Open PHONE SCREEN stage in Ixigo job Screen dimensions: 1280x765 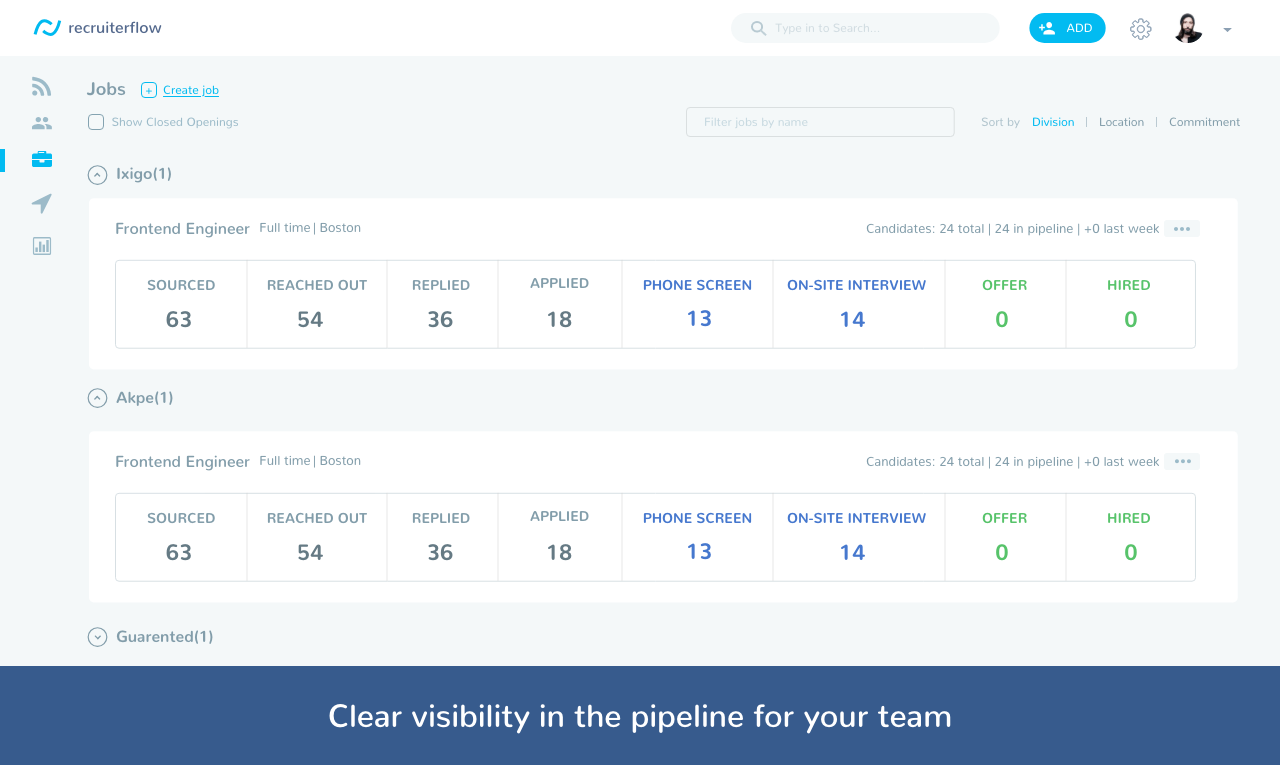[697, 304]
